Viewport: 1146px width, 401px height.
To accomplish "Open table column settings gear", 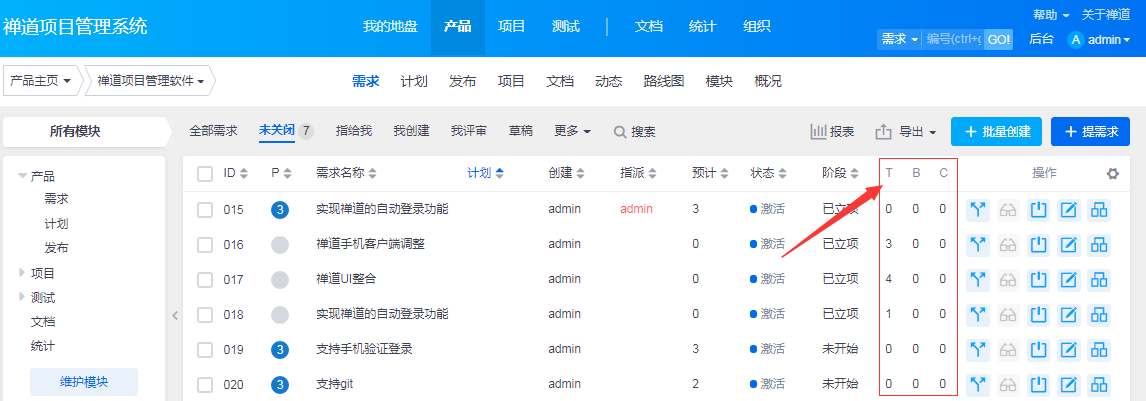I will [1113, 174].
